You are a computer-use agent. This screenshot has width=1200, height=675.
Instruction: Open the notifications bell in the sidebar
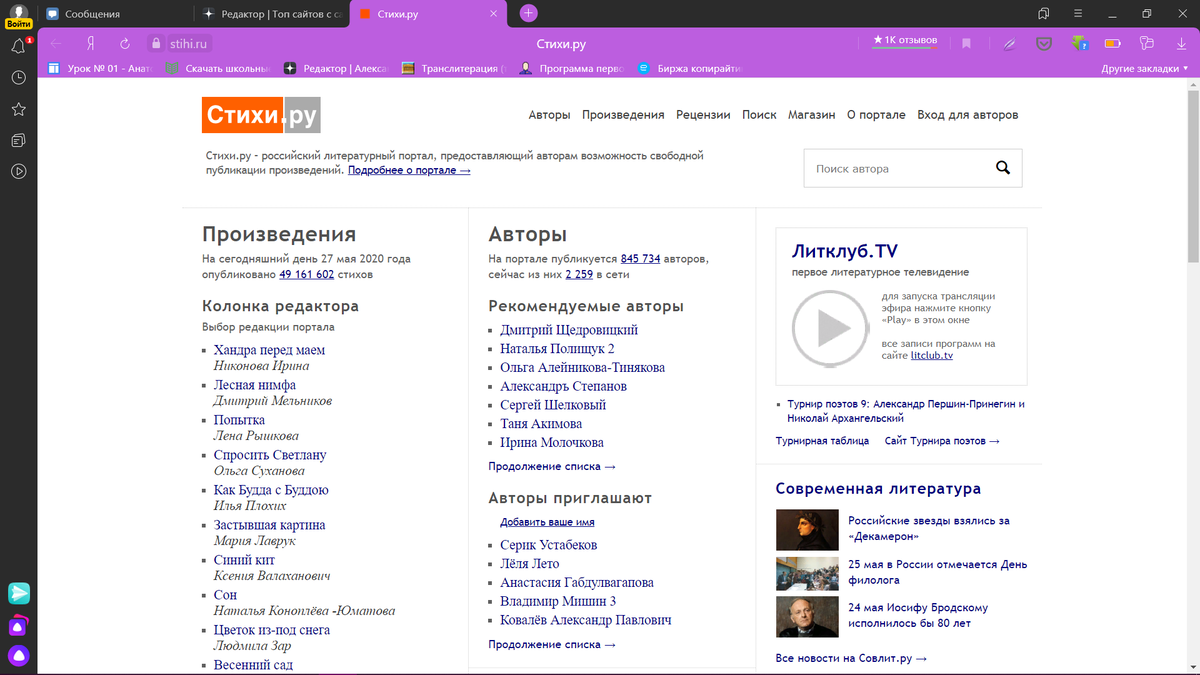pyautogui.click(x=18, y=46)
